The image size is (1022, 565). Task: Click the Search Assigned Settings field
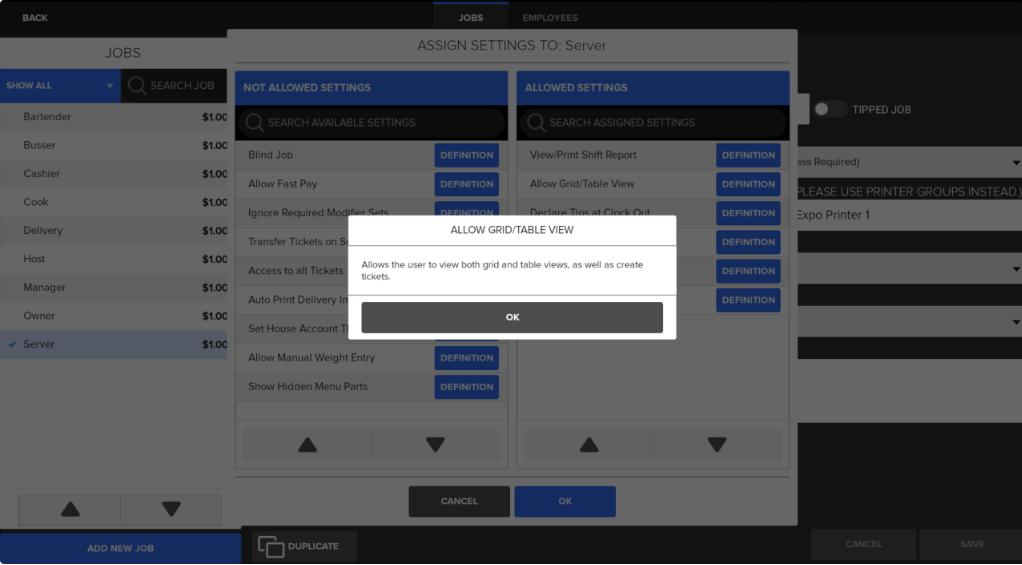pos(653,123)
